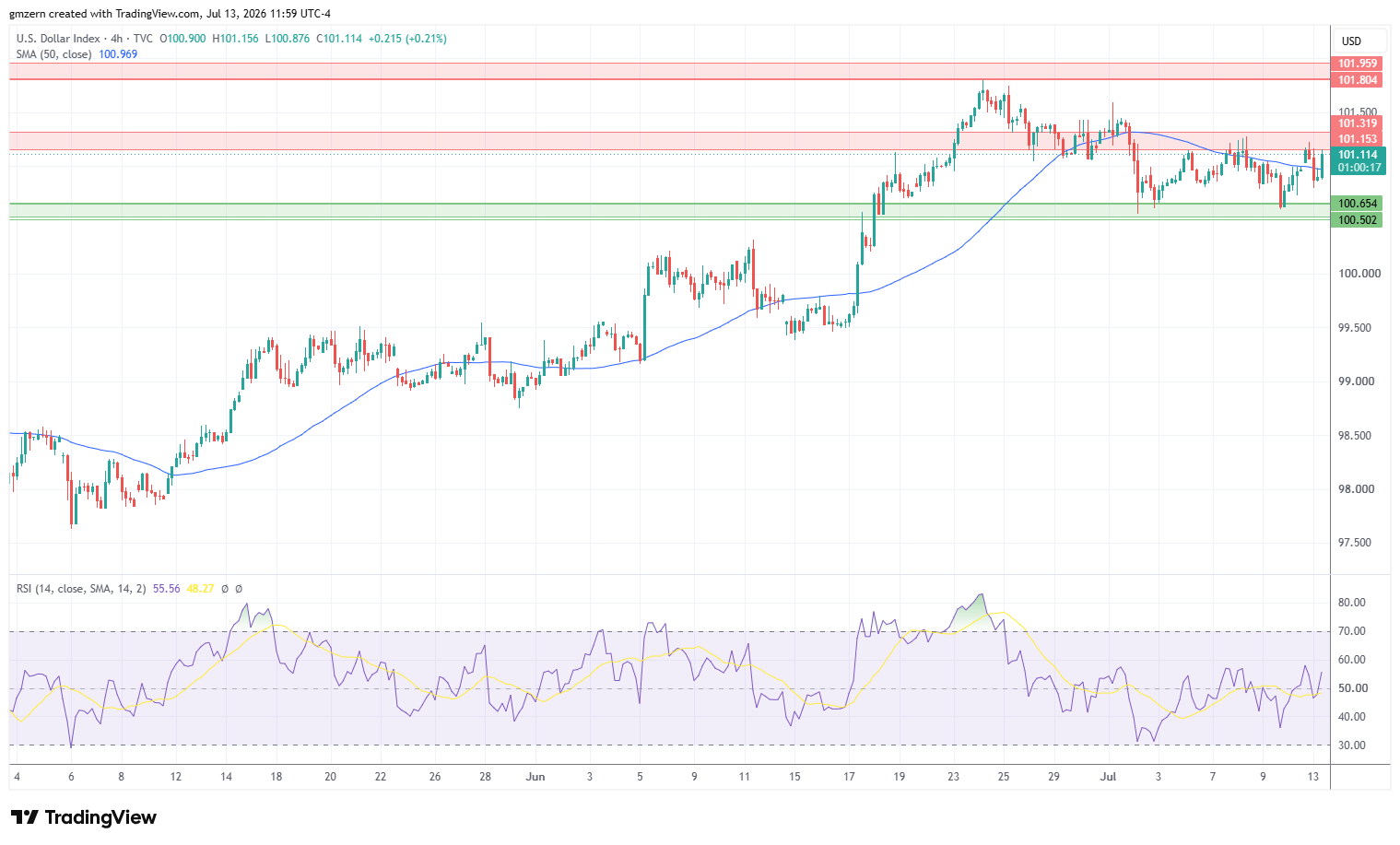The image size is (1400, 845).
Task: Click the RSI 30.00 scale label
Action: coord(1352,745)
